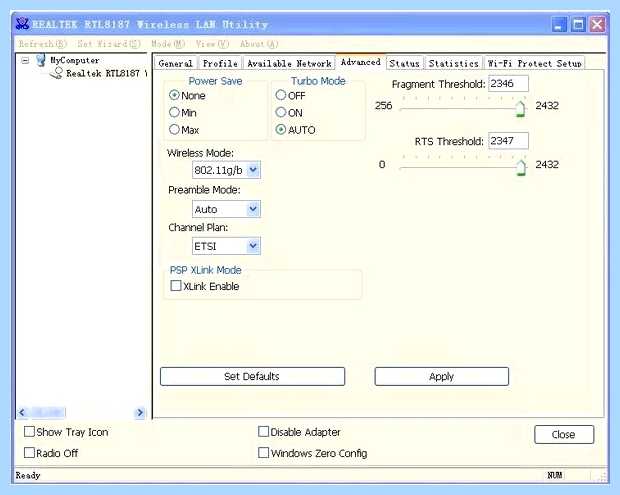Image resolution: width=620 pixels, height=495 pixels.
Task: Collapse the MyComputer tree node
Action: (x=25, y=60)
